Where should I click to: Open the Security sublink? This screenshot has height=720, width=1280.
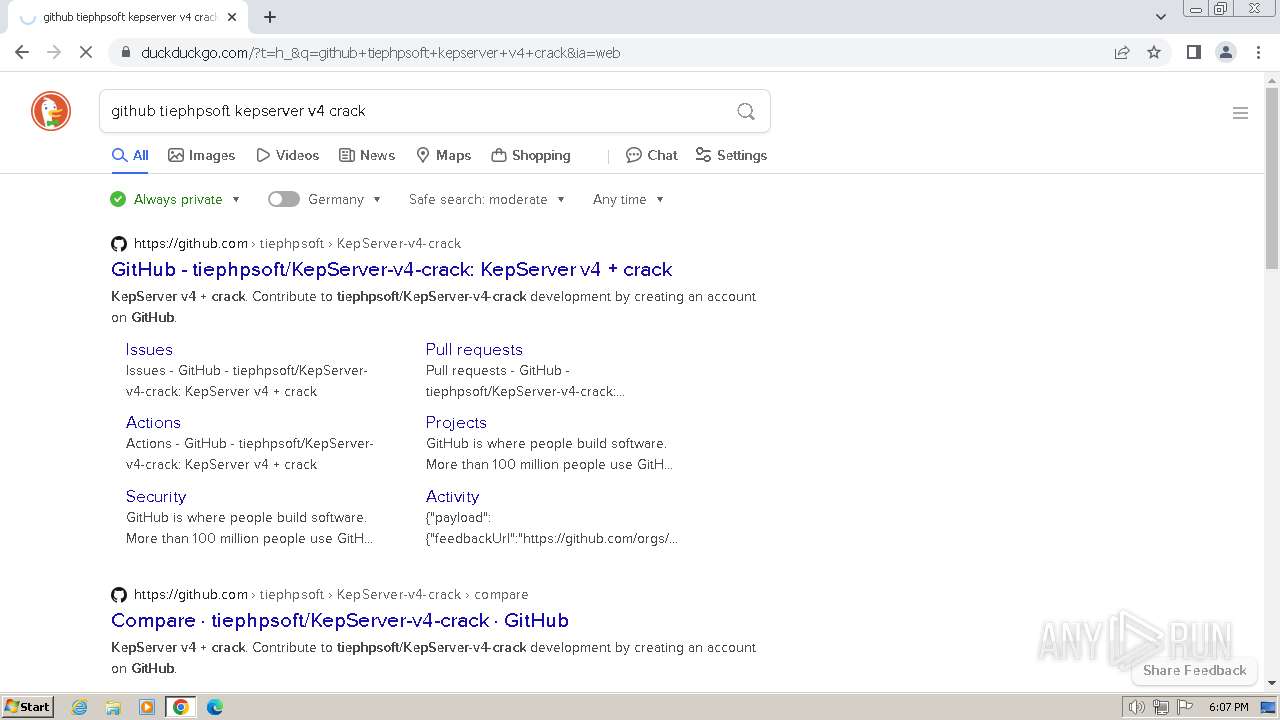pyautogui.click(x=156, y=496)
